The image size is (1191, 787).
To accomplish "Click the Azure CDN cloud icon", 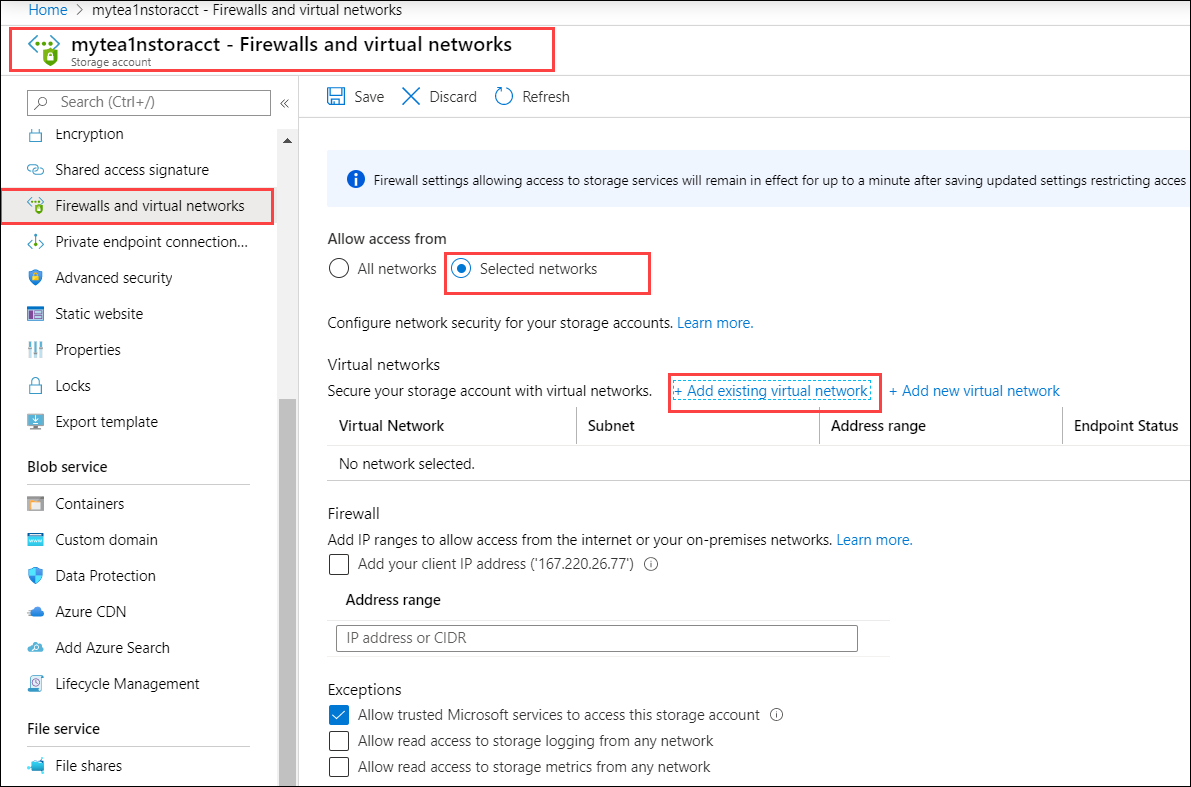I will [36, 612].
